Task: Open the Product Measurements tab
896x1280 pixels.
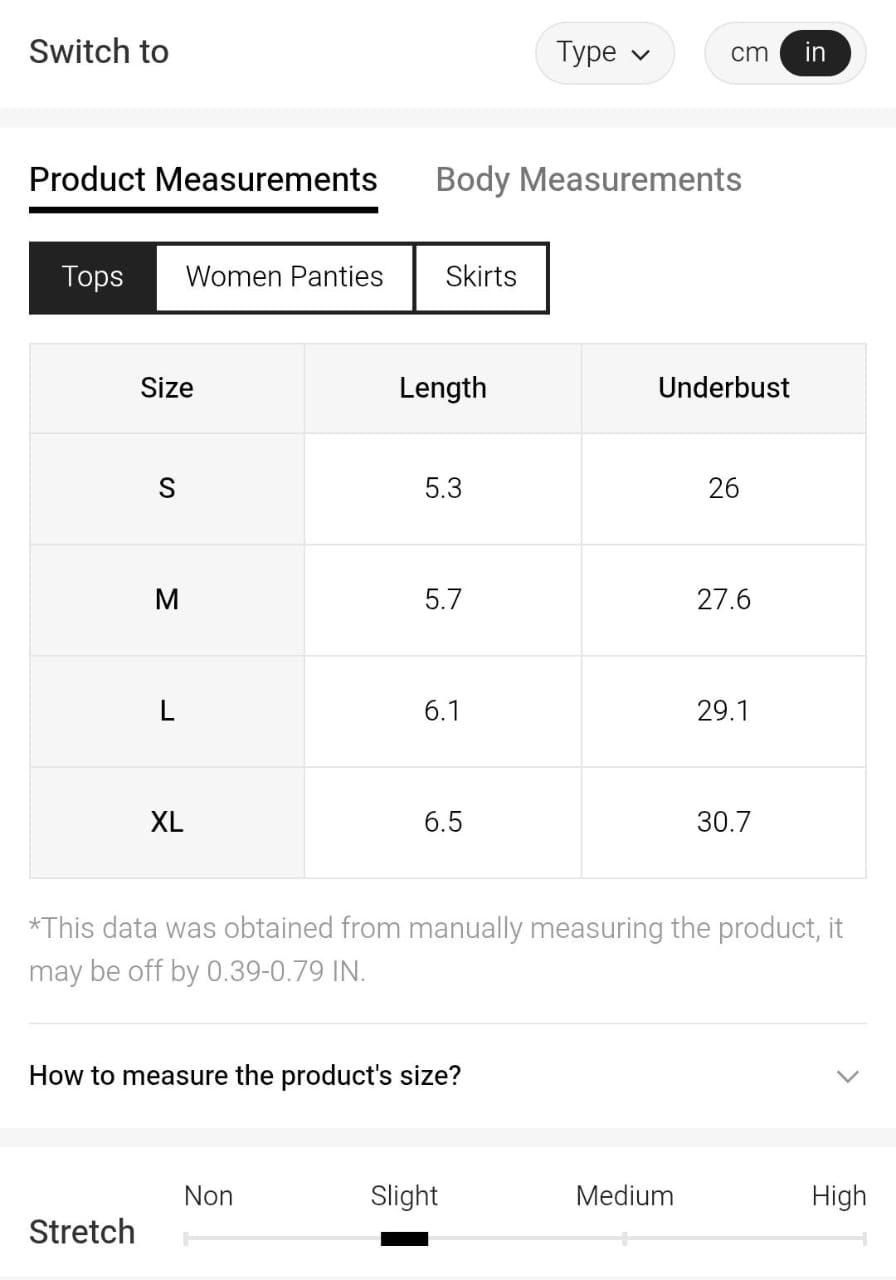Action: pyautogui.click(x=203, y=180)
